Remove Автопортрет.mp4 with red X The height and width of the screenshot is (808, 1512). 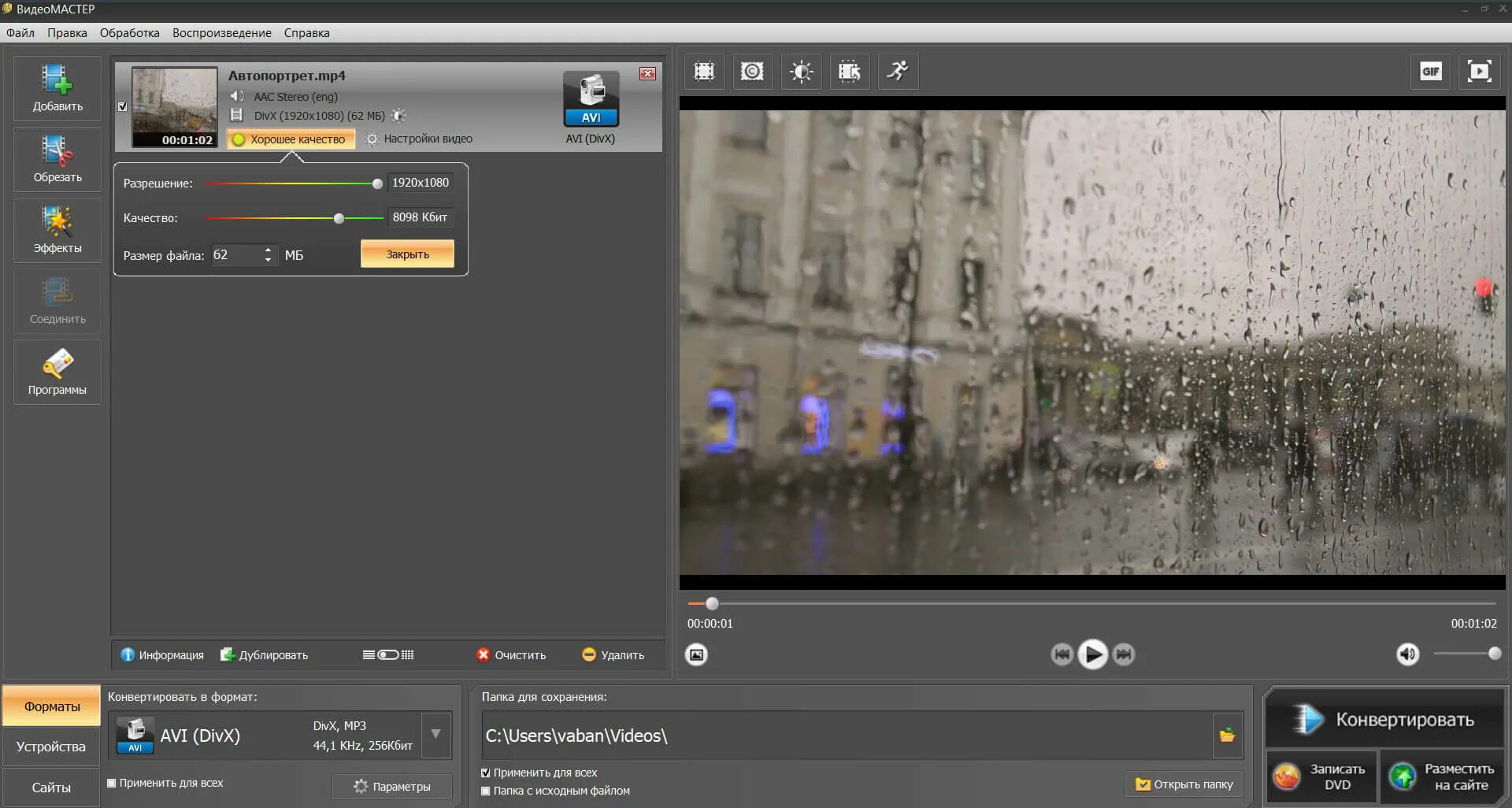pyautogui.click(x=647, y=73)
